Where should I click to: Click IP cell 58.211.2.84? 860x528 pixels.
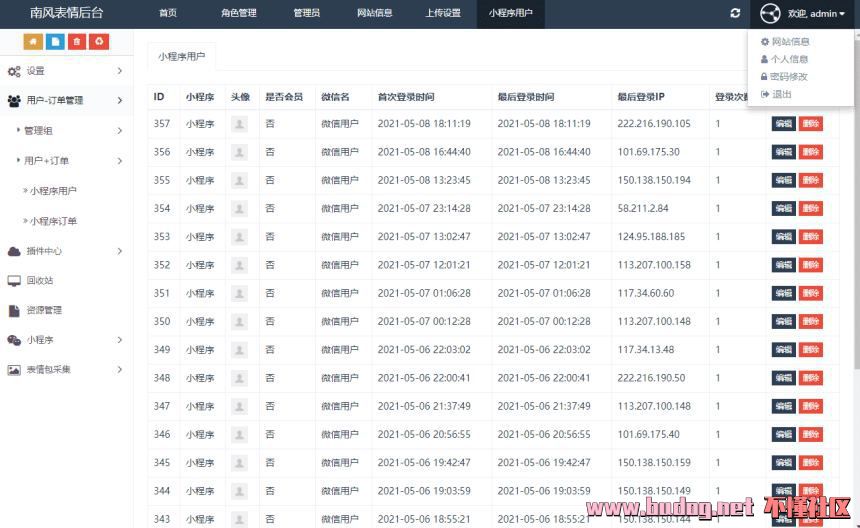pyautogui.click(x=643, y=208)
